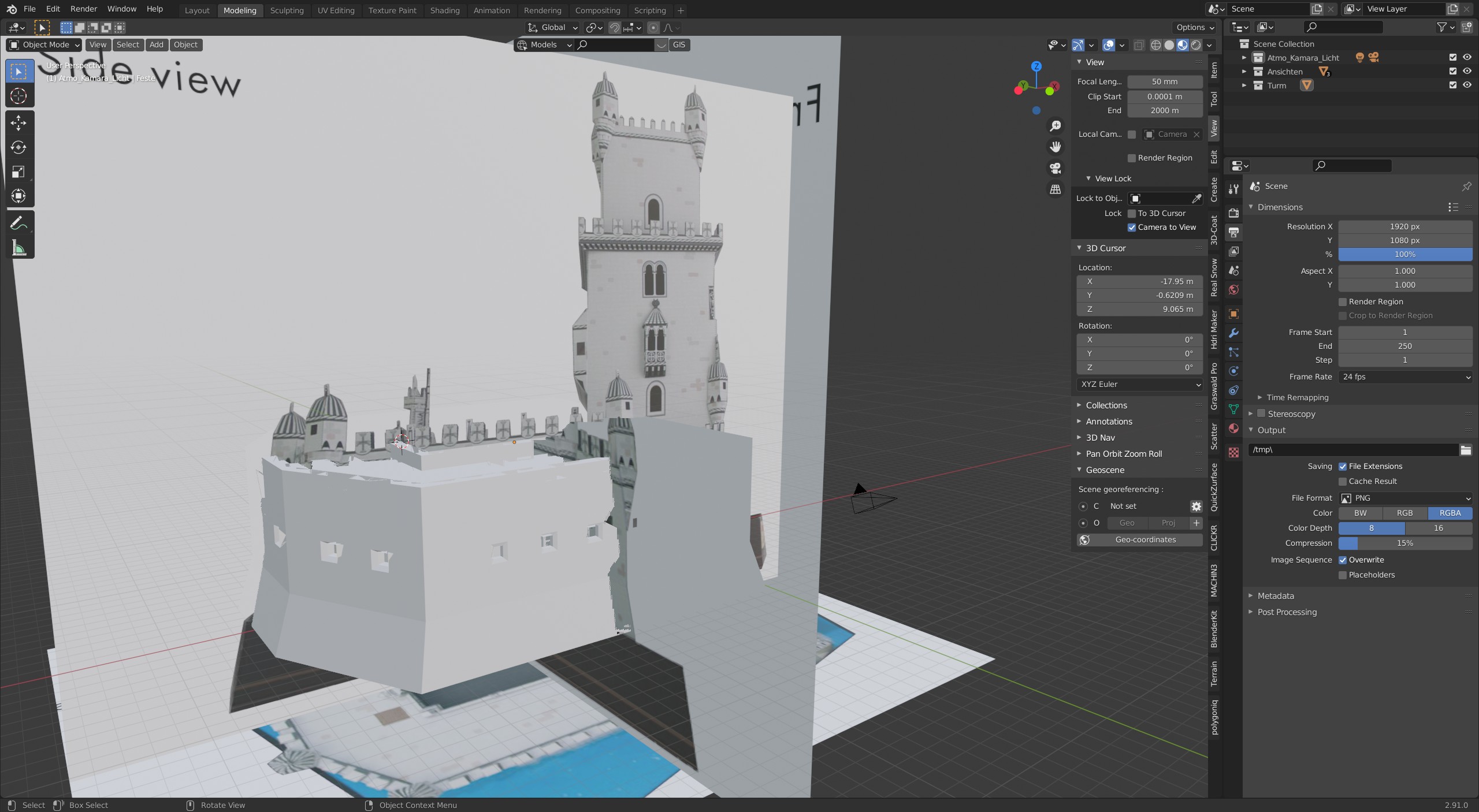Image resolution: width=1479 pixels, height=812 pixels.
Task: Switch to the Sculpting workspace tab
Action: (x=287, y=10)
